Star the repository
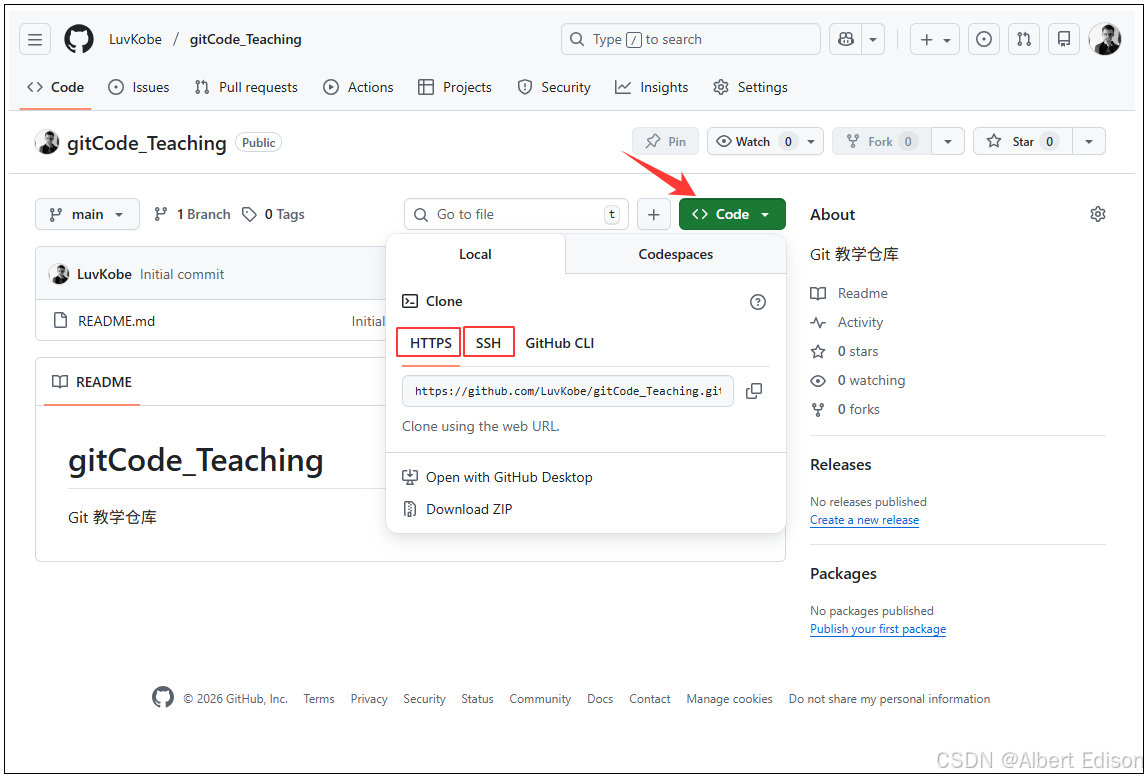 point(1023,141)
